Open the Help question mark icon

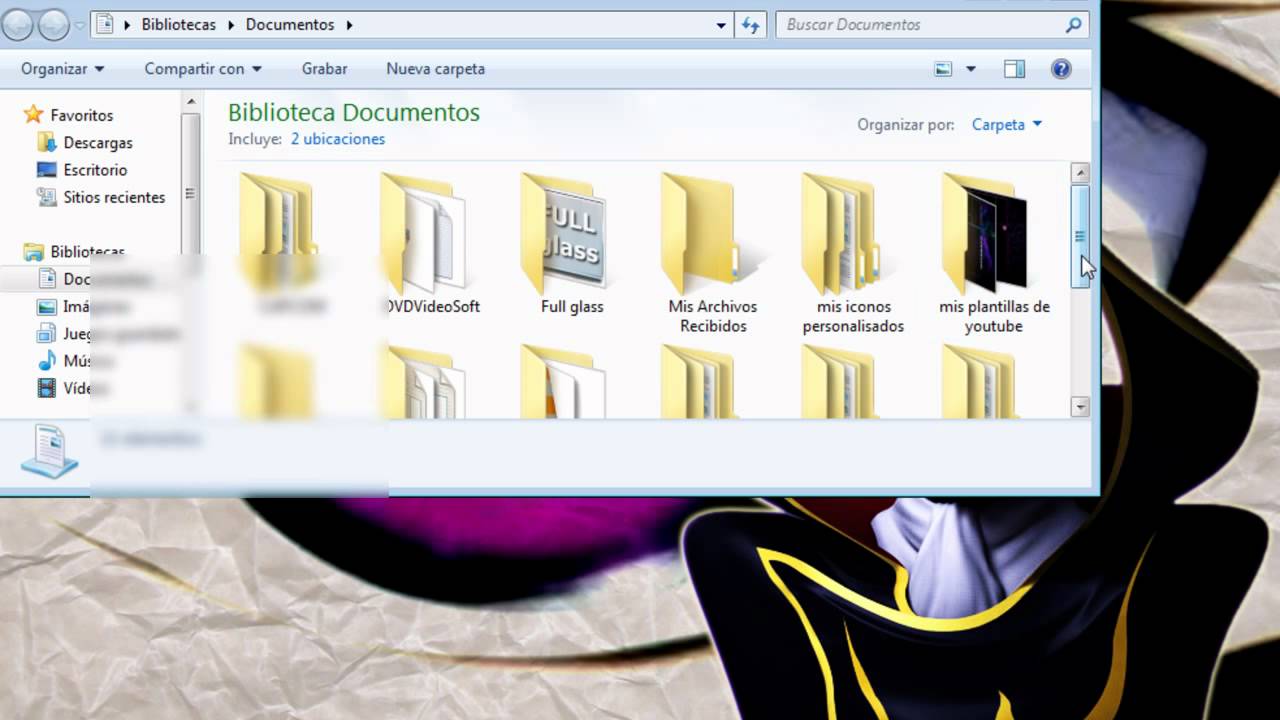(x=1061, y=69)
